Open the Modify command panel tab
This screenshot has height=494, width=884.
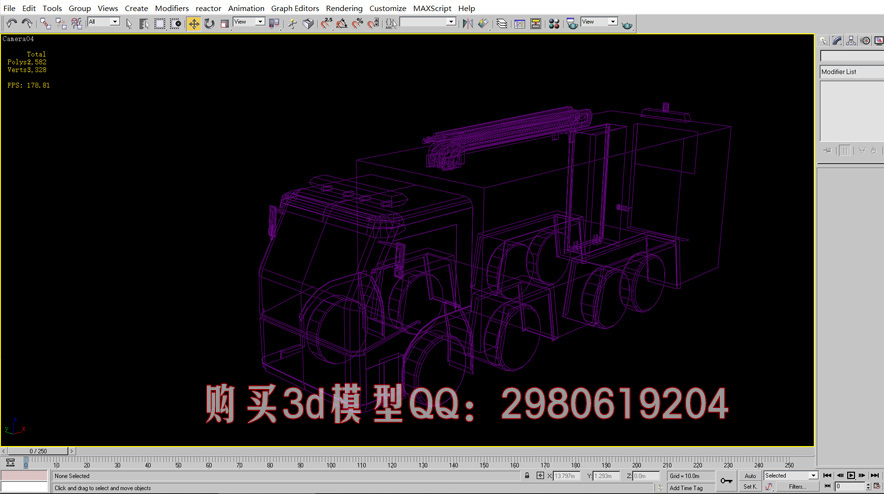pyautogui.click(x=837, y=41)
